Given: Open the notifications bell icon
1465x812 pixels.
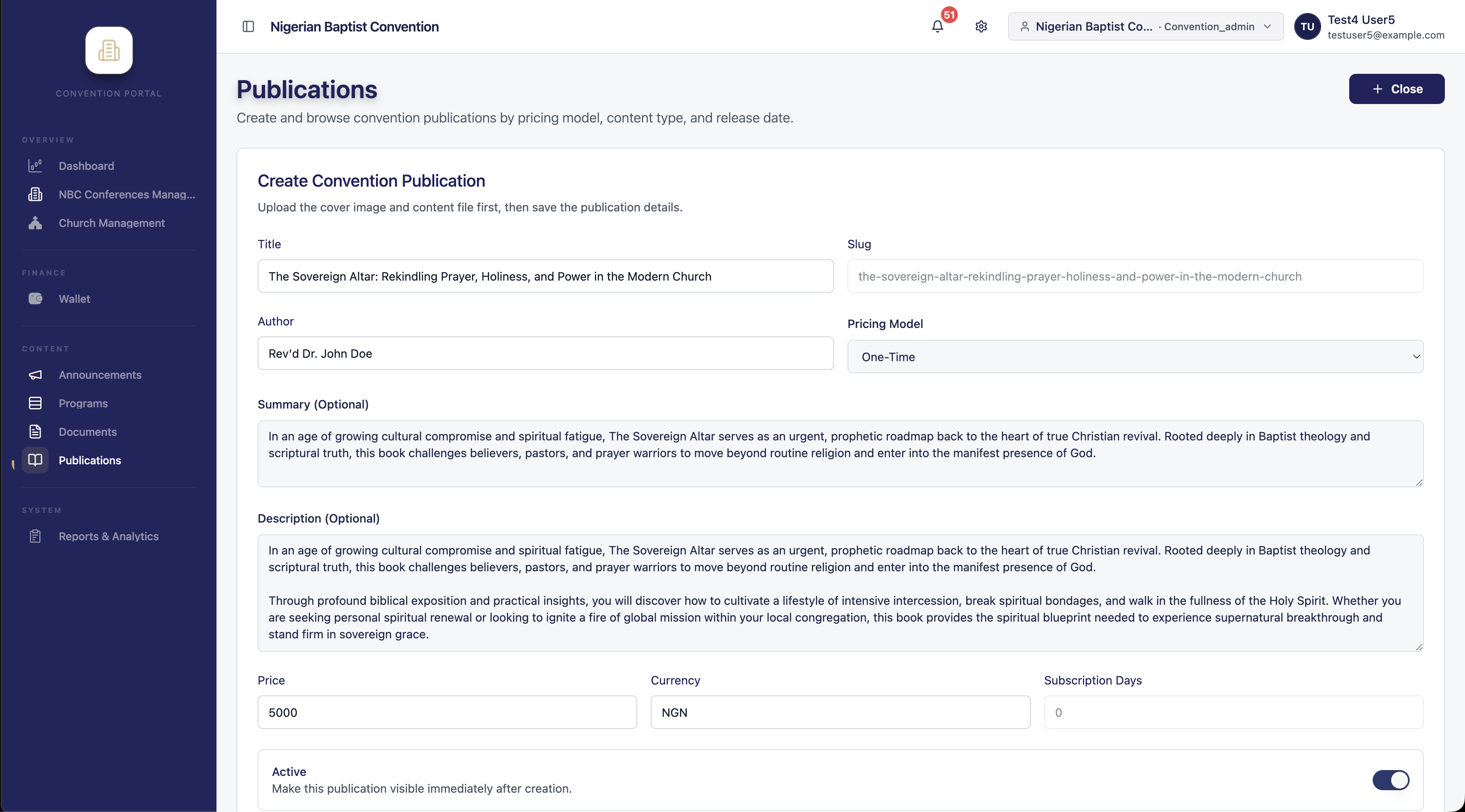Looking at the screenshot, I should point(938,27).
